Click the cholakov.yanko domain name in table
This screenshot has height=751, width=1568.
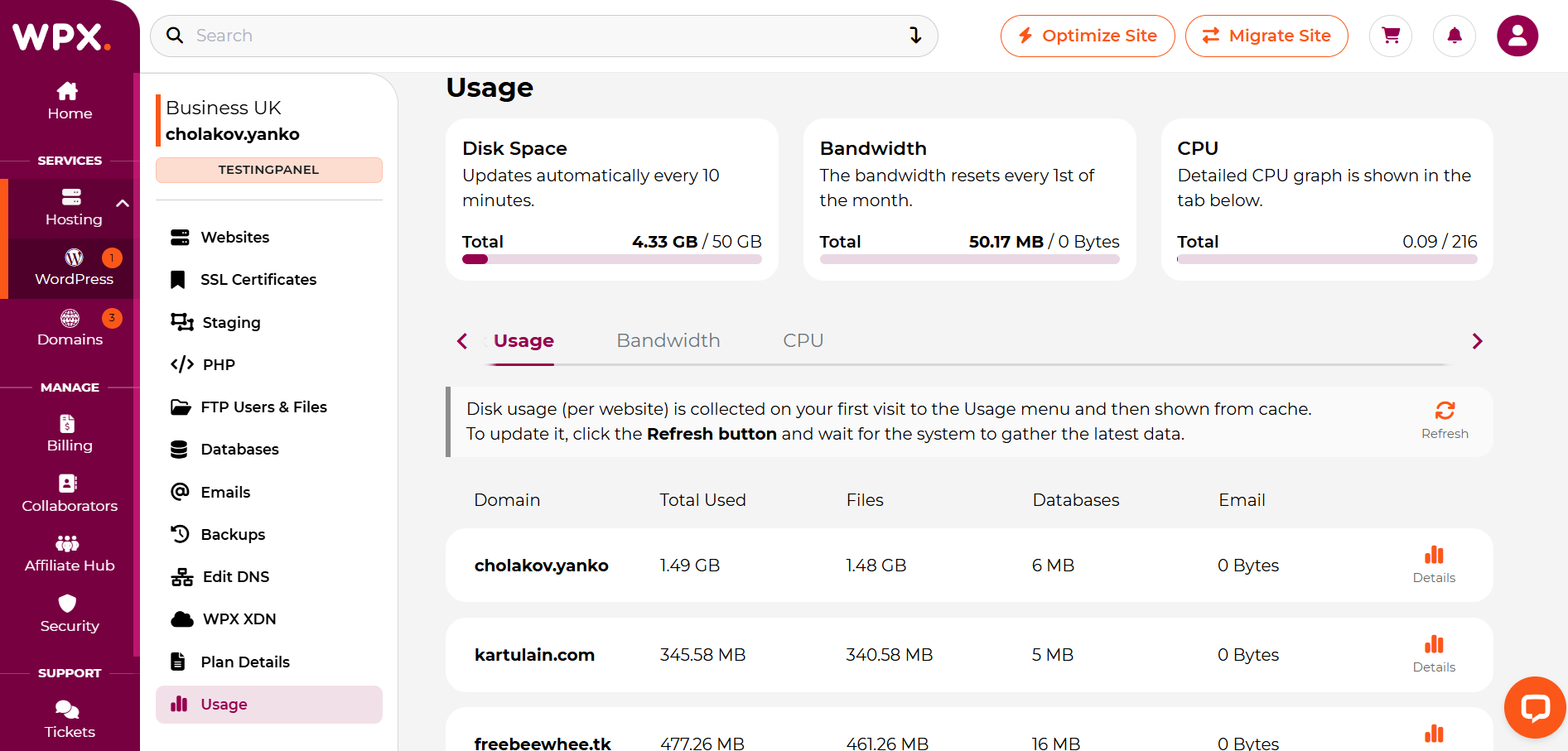[541, 566]
